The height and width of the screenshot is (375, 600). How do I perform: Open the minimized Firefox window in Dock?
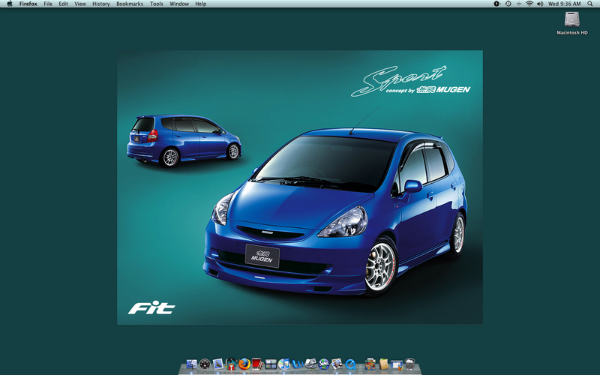[397, 364]
